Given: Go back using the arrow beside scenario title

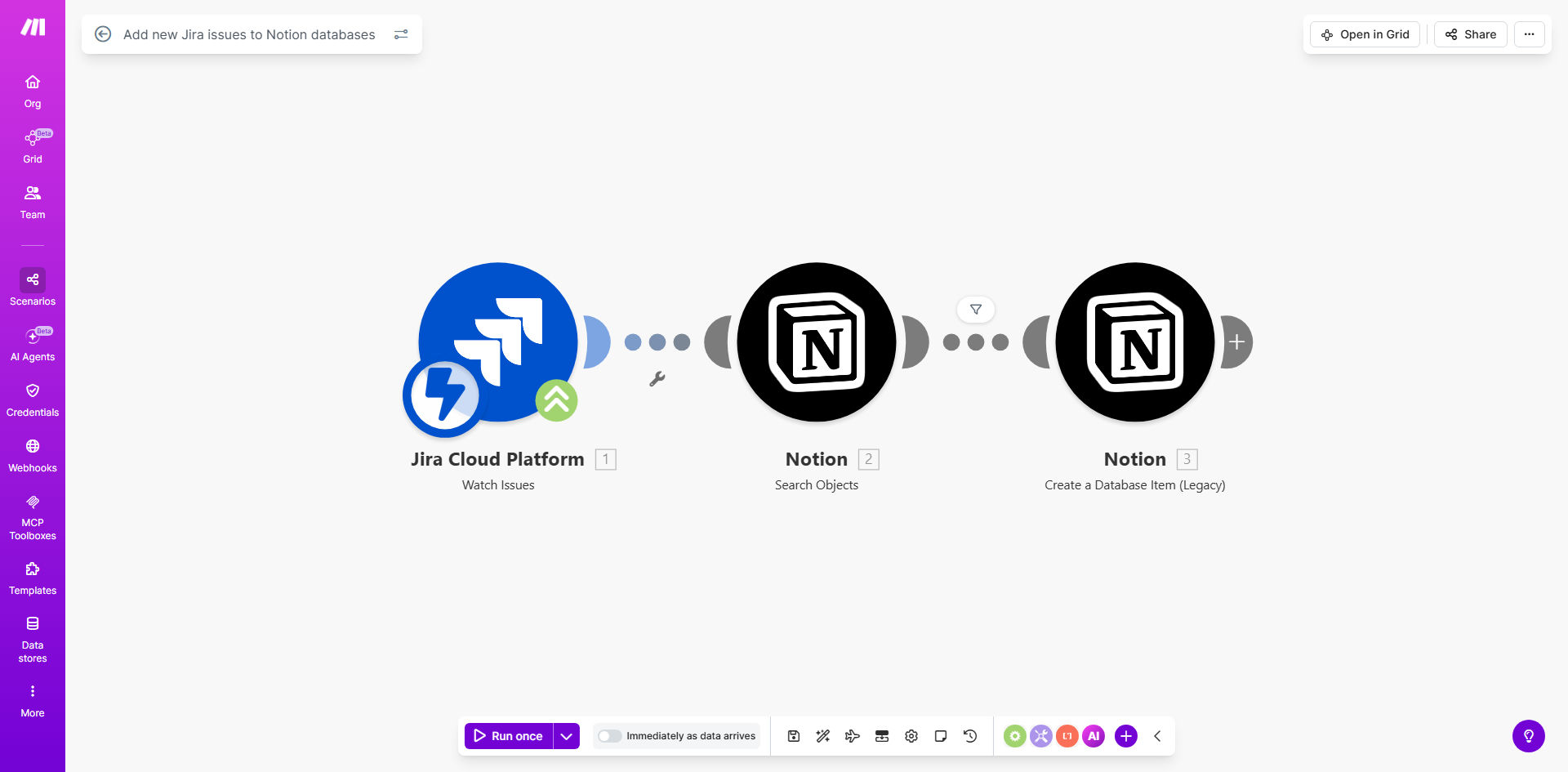Looking at the screenshot, I should tap(103, 34).
